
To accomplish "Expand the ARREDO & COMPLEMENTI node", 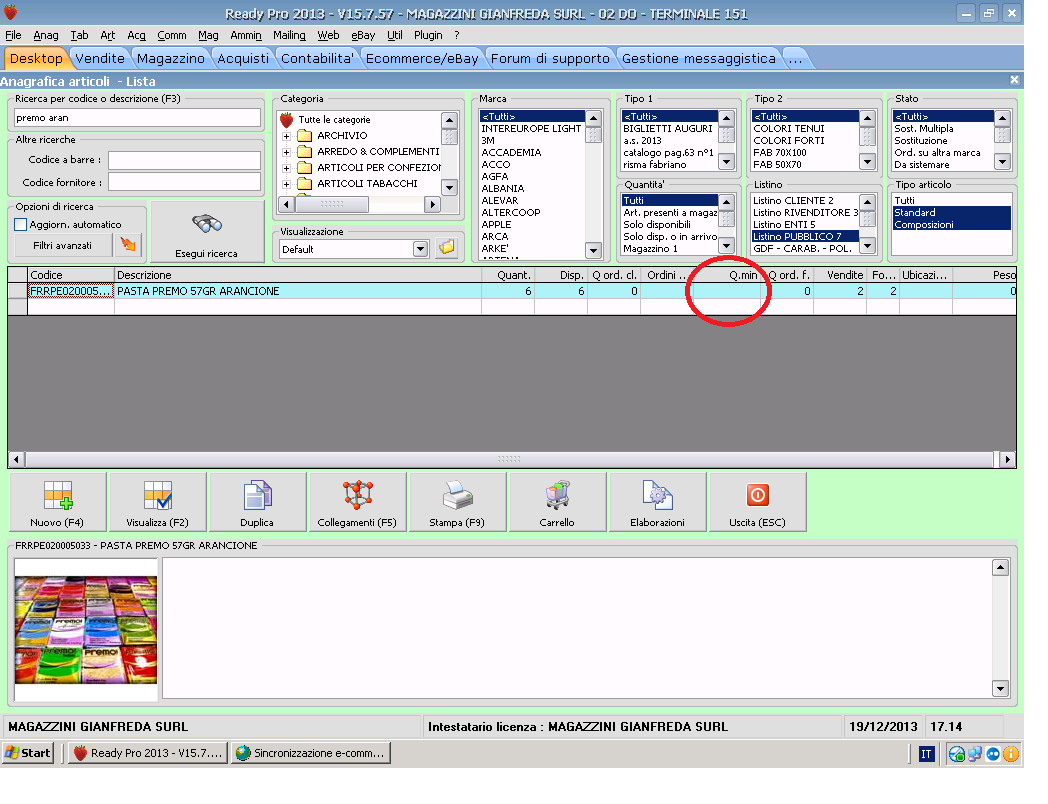I will coord(286,152).
